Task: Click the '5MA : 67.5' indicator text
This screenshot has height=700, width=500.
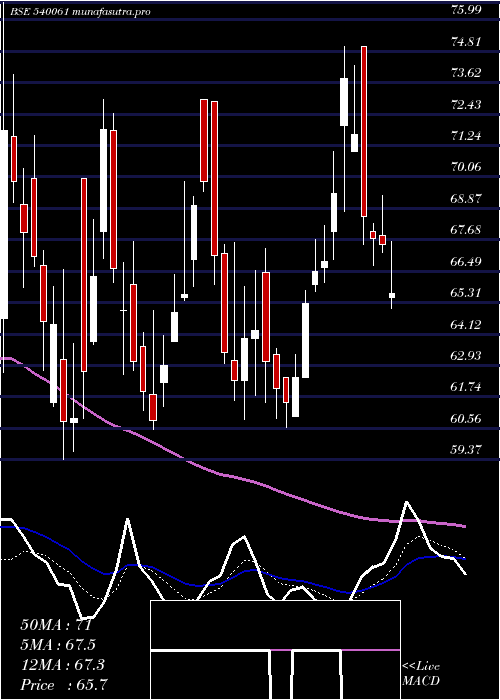Action: [58, 645]
